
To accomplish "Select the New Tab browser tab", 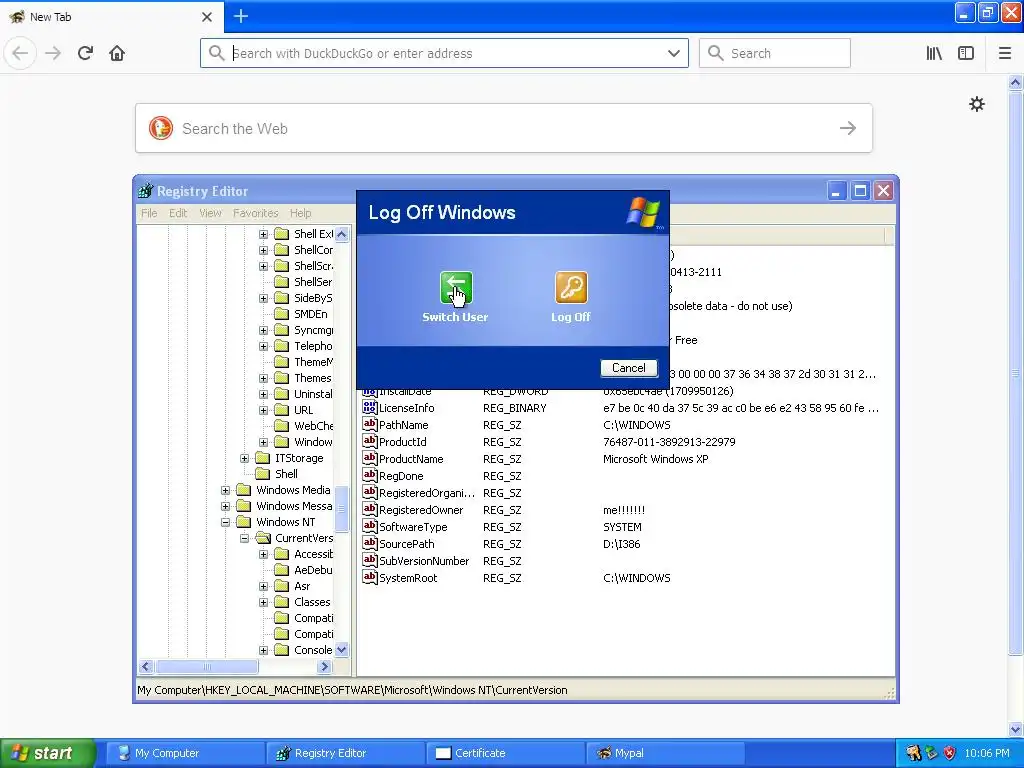I will tap(112, 16).
